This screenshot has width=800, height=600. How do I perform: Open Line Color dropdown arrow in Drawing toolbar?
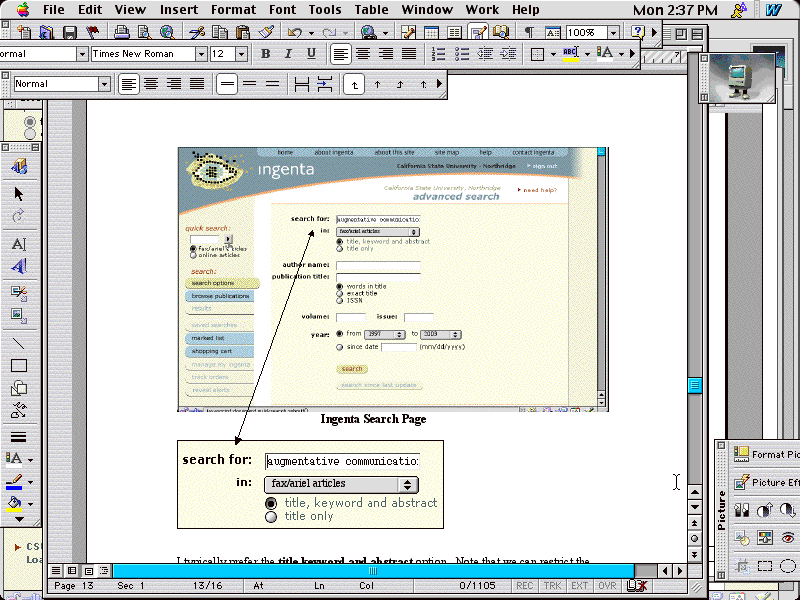pyautogui.click(x=31, y=482)
